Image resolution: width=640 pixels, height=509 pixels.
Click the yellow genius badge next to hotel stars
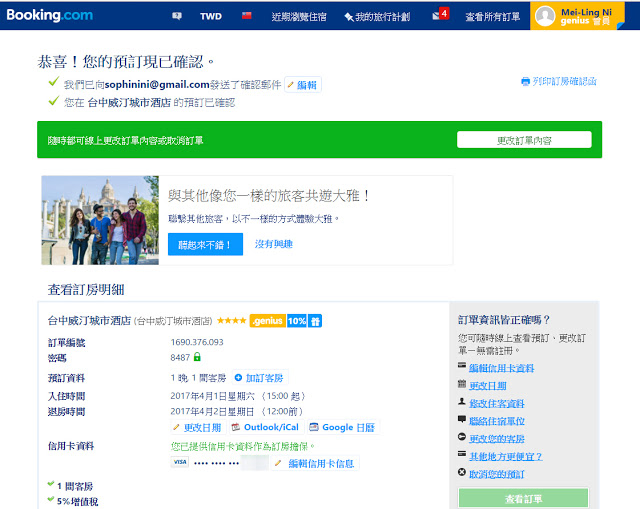pos(267,321)
